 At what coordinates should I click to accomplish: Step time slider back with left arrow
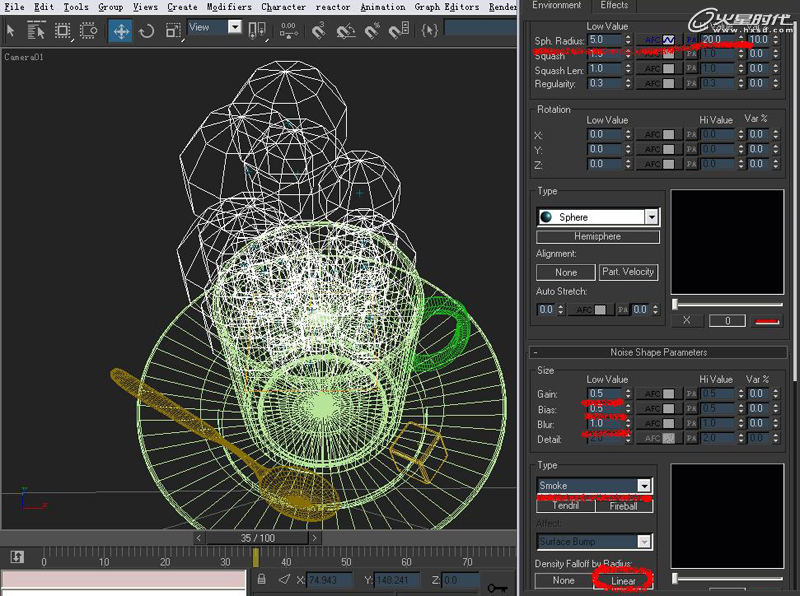click(x=199, y=538)
